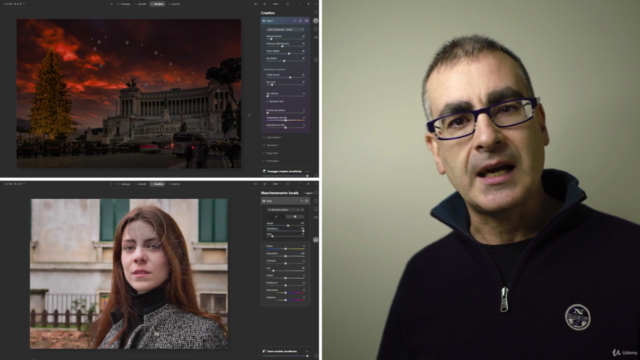Open the zoom percentage dropdown in bottom window
The height and width of the screenshot is (360, 640).
276,184
